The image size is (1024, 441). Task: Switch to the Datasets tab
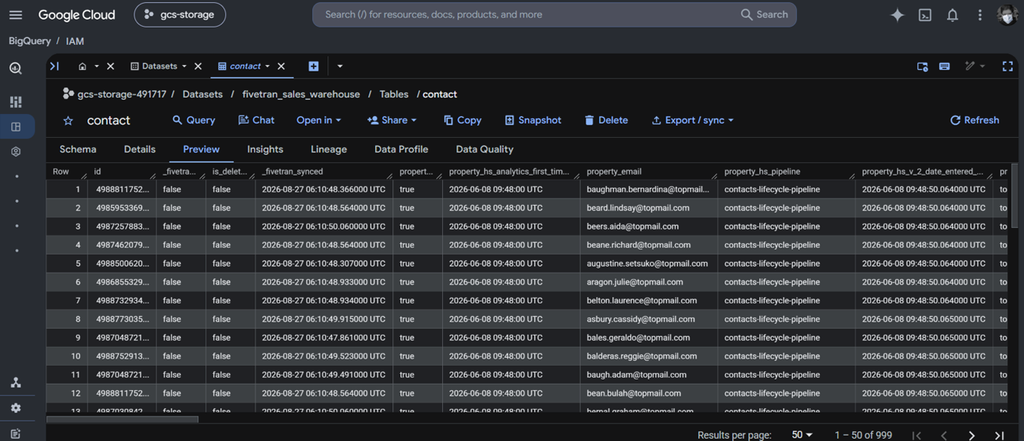[x=154, y=66]
